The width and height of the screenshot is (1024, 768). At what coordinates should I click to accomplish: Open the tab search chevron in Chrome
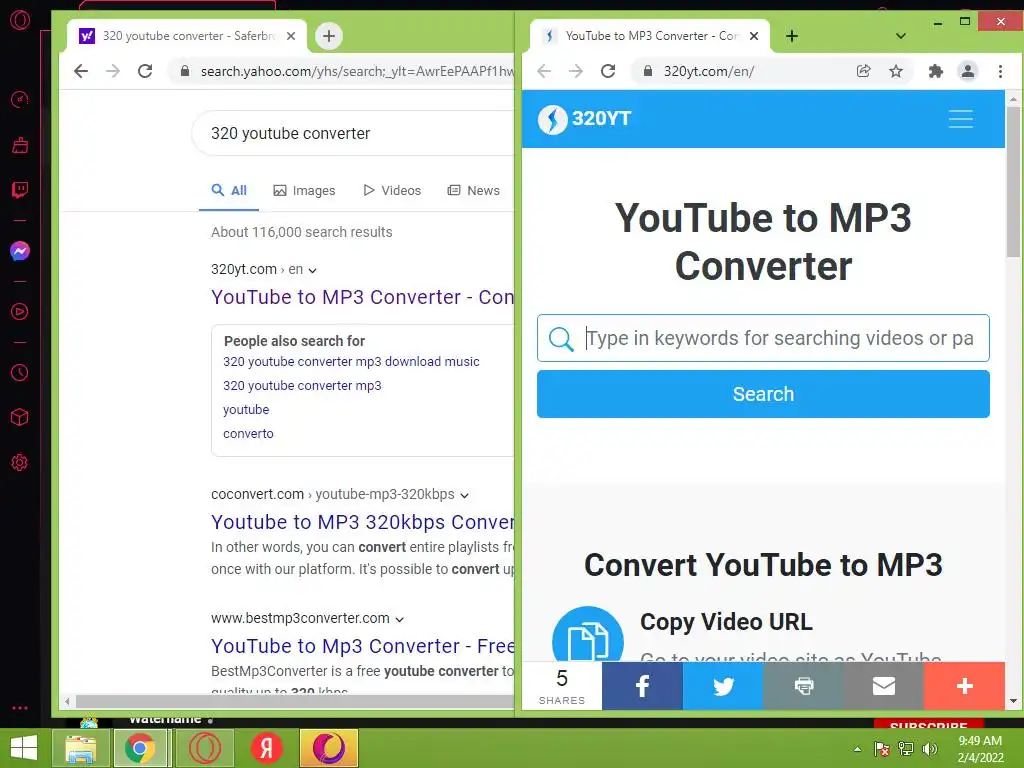(901, 36)
